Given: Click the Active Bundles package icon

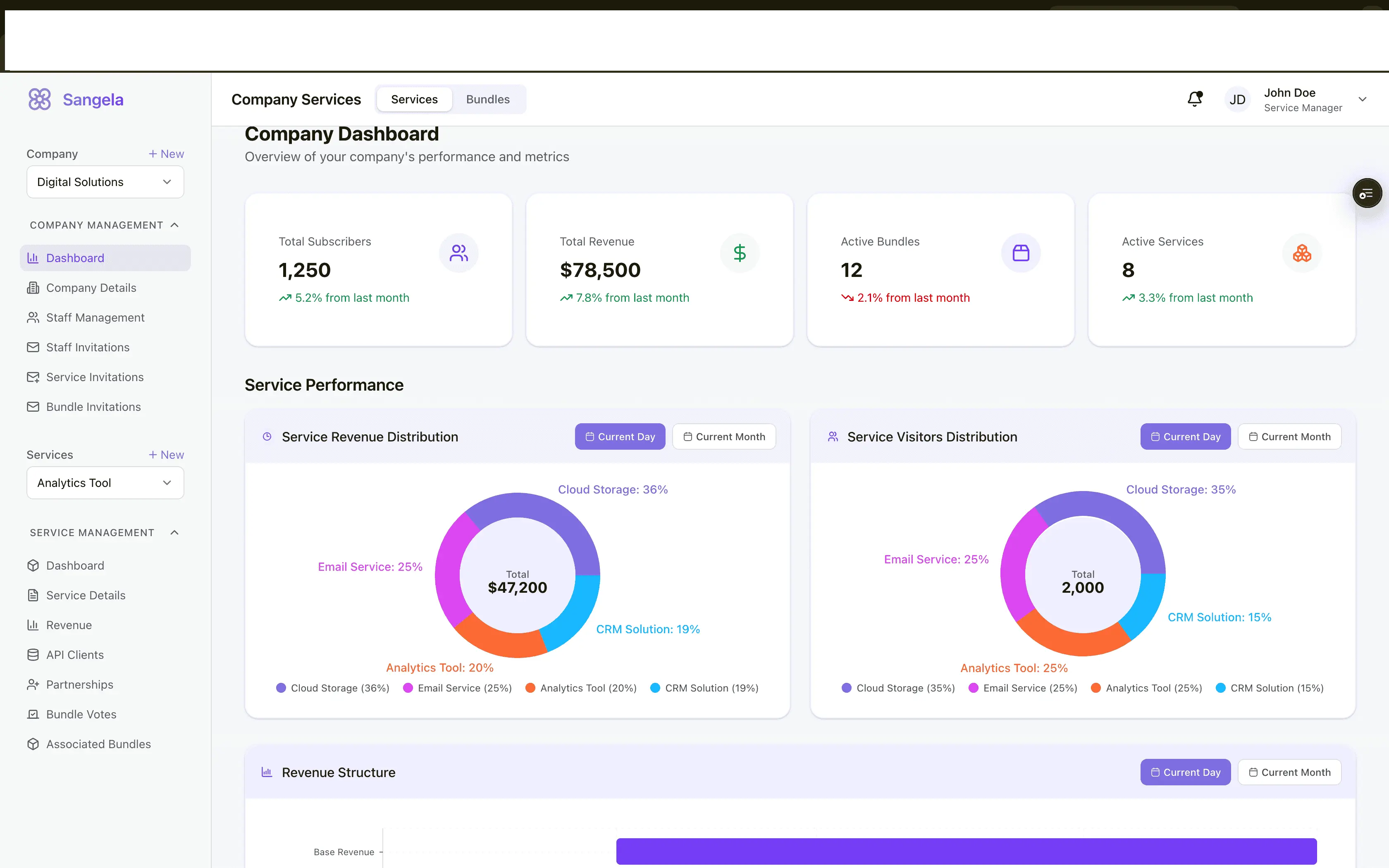Looking at the screenshot, I should 1021,253.
